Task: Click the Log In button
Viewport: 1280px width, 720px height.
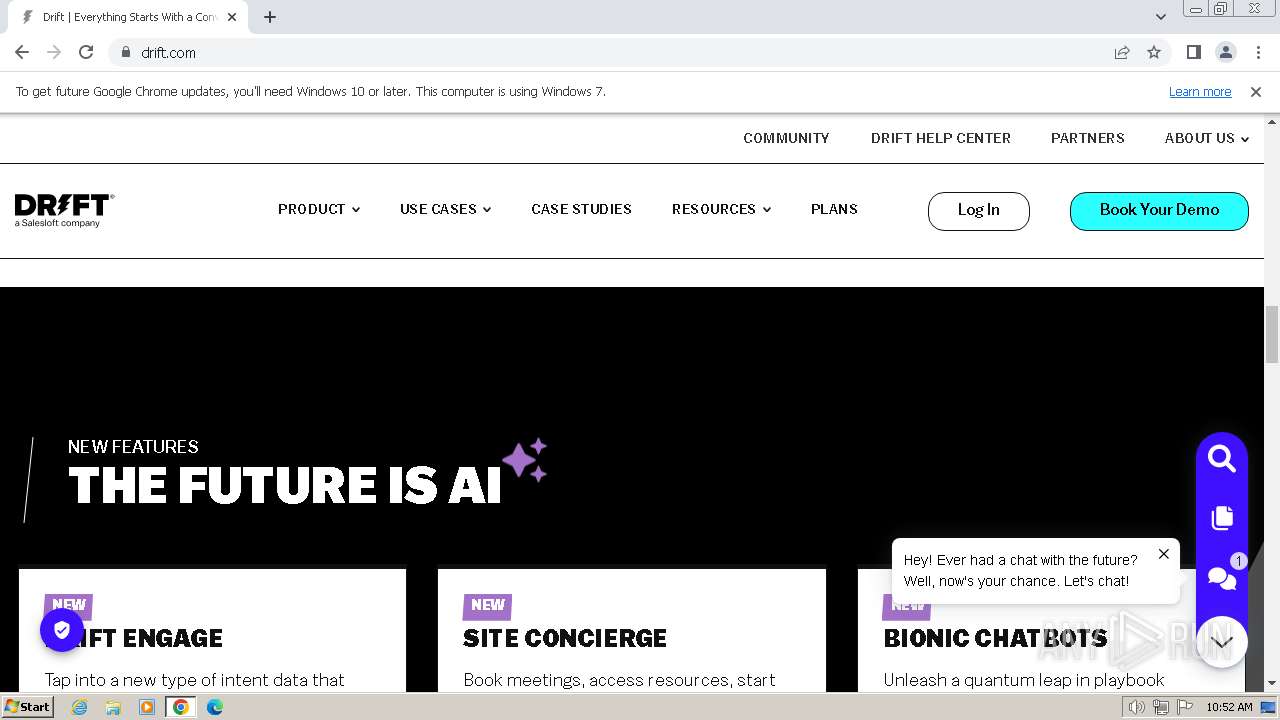Action: 978,211
